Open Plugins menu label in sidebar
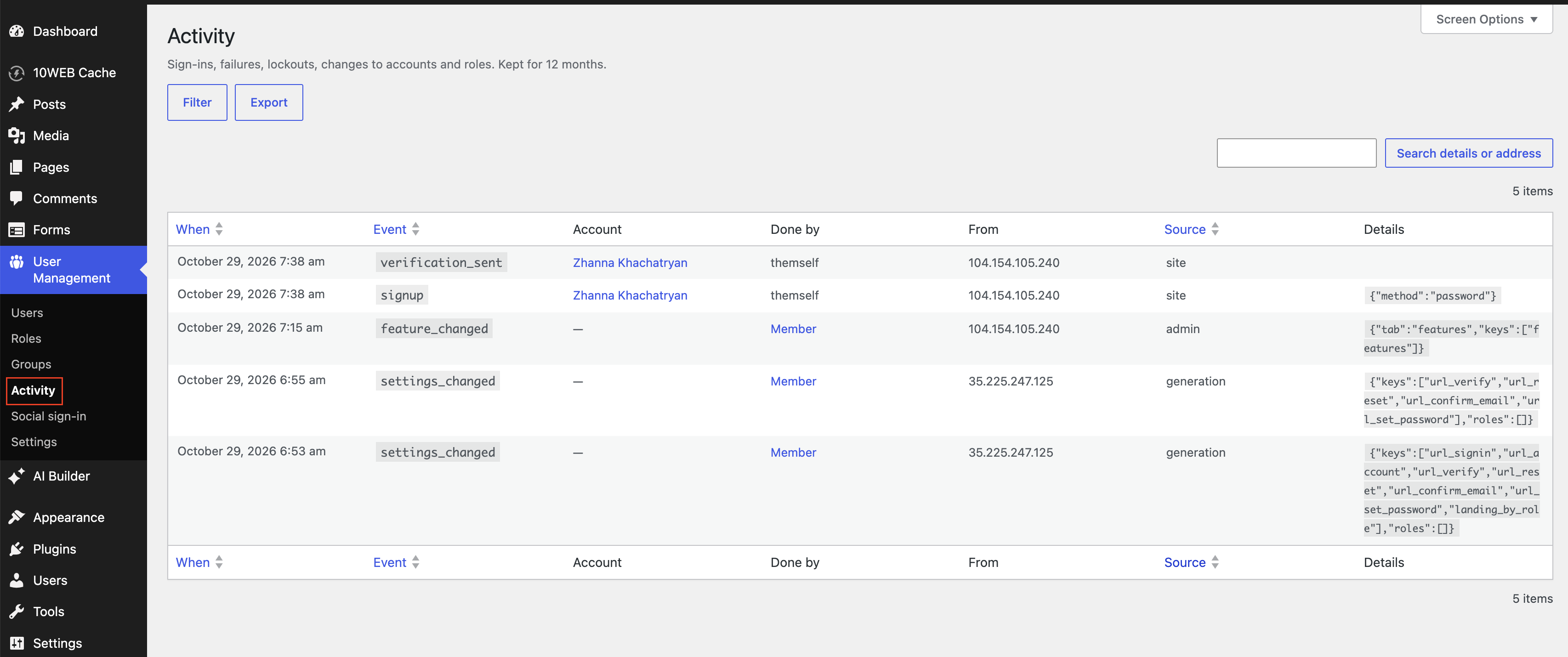Screen dimensions: 1568x657 pyautogui.click(x=55, y=549)
